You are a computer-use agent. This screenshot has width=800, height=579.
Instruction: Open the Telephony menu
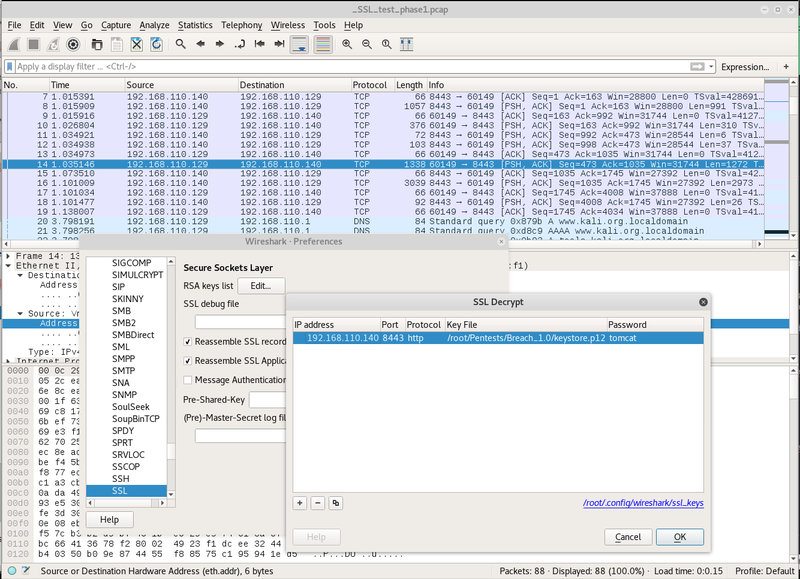click(x=241, y=24)
